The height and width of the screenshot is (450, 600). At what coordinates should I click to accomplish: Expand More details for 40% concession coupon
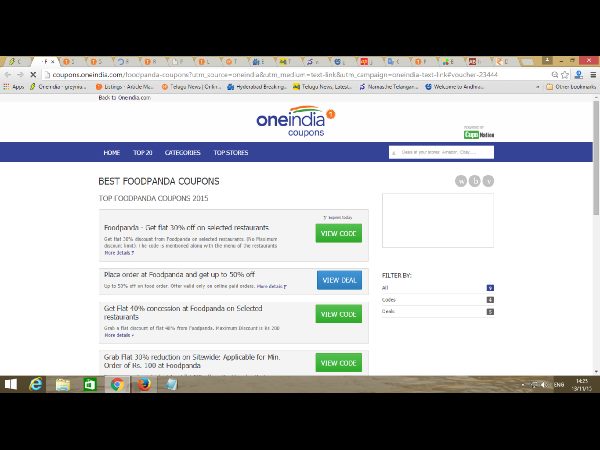pos(117,335)
